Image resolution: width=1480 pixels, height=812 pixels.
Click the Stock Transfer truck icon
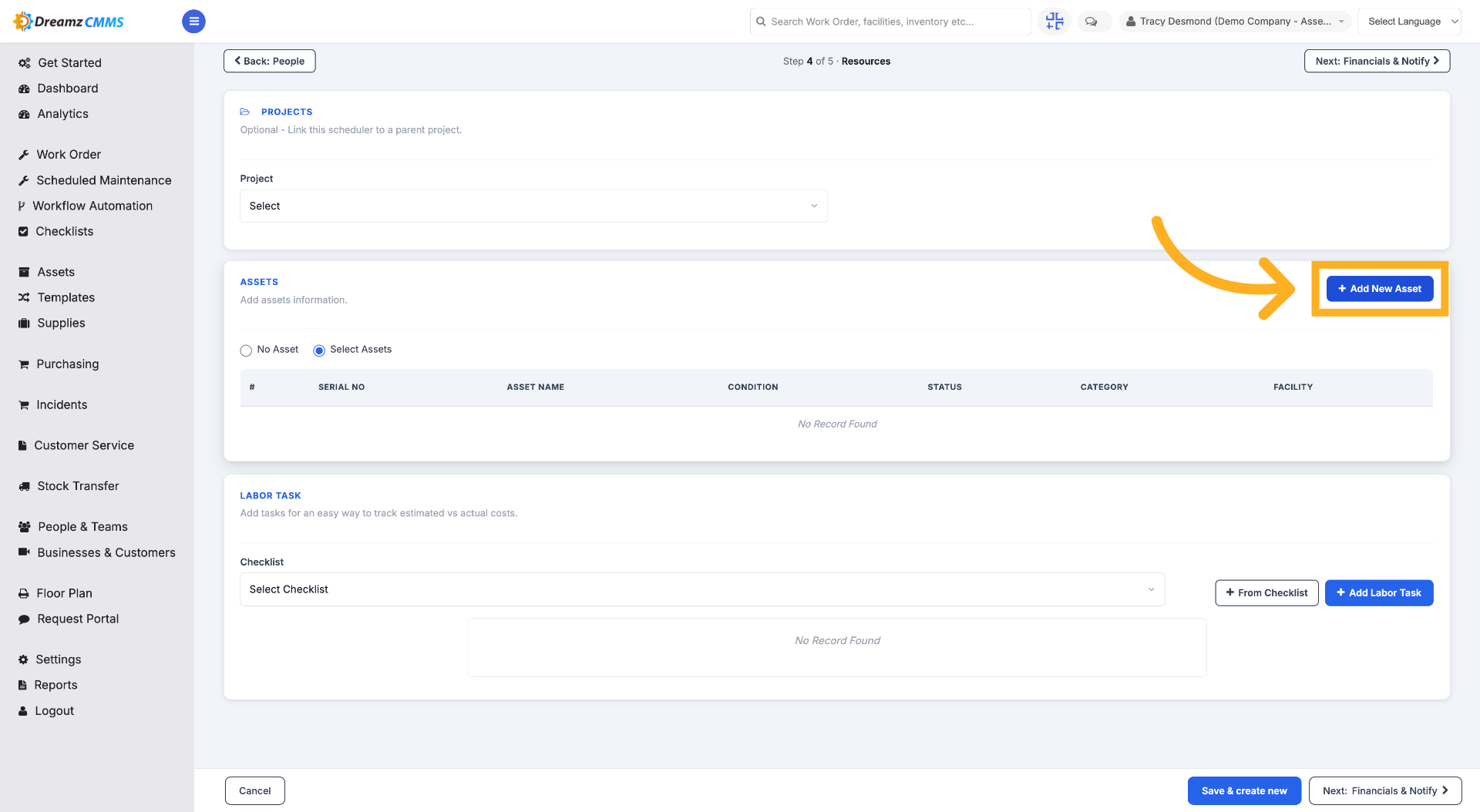(x=24, y=486)
